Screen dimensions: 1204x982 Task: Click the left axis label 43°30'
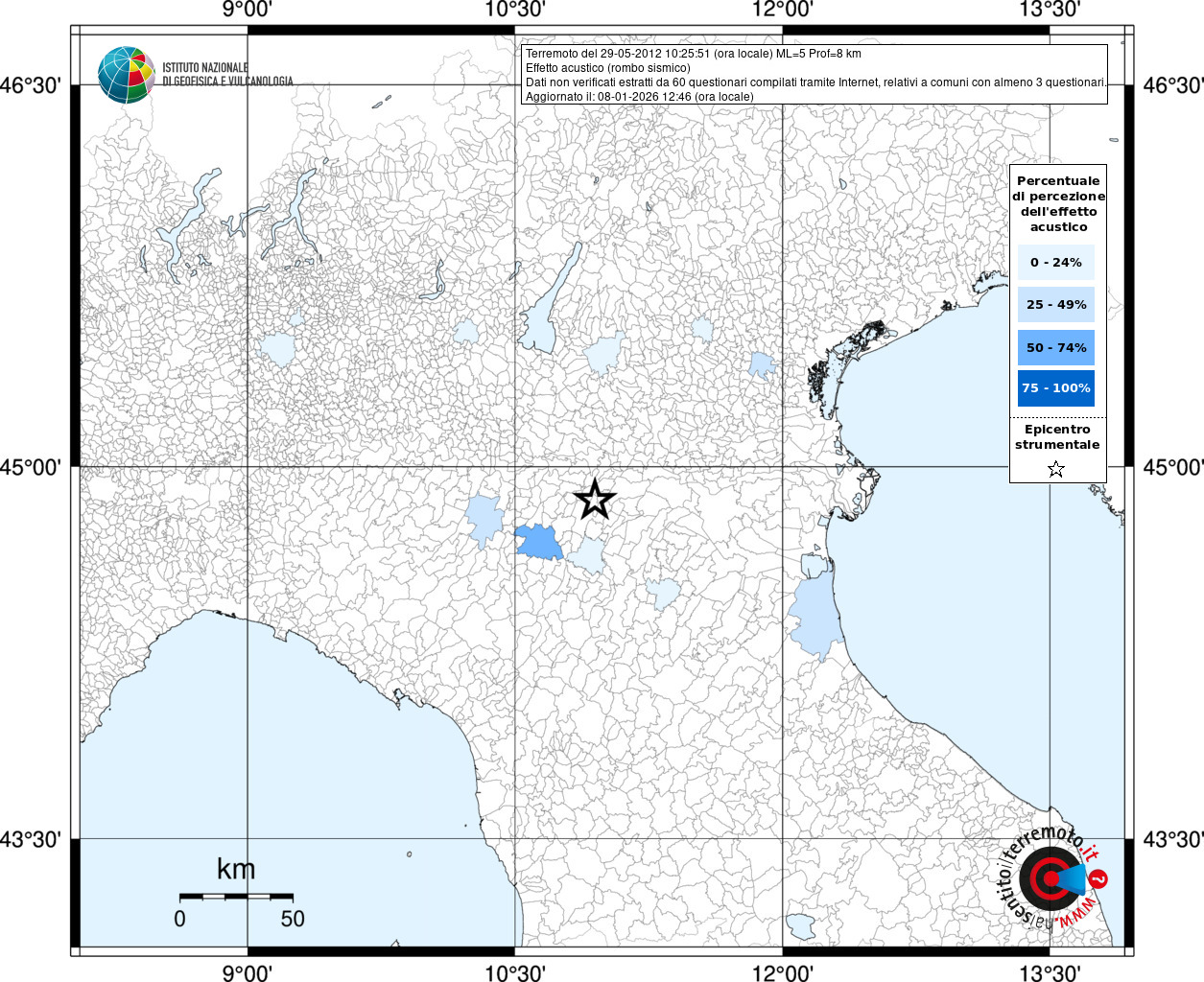30,840
